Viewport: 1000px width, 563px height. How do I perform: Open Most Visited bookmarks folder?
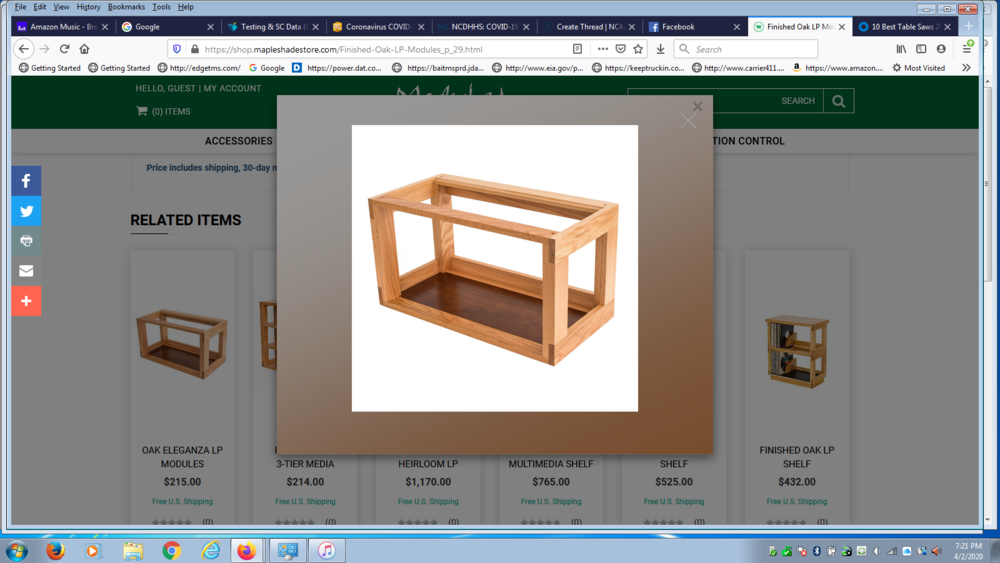918,68
